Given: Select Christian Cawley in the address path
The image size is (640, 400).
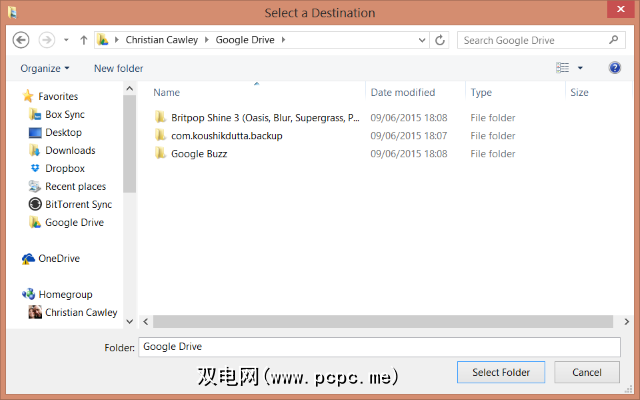Looking at the screenshot, I should pyautogui.click(x=162, y=40).
